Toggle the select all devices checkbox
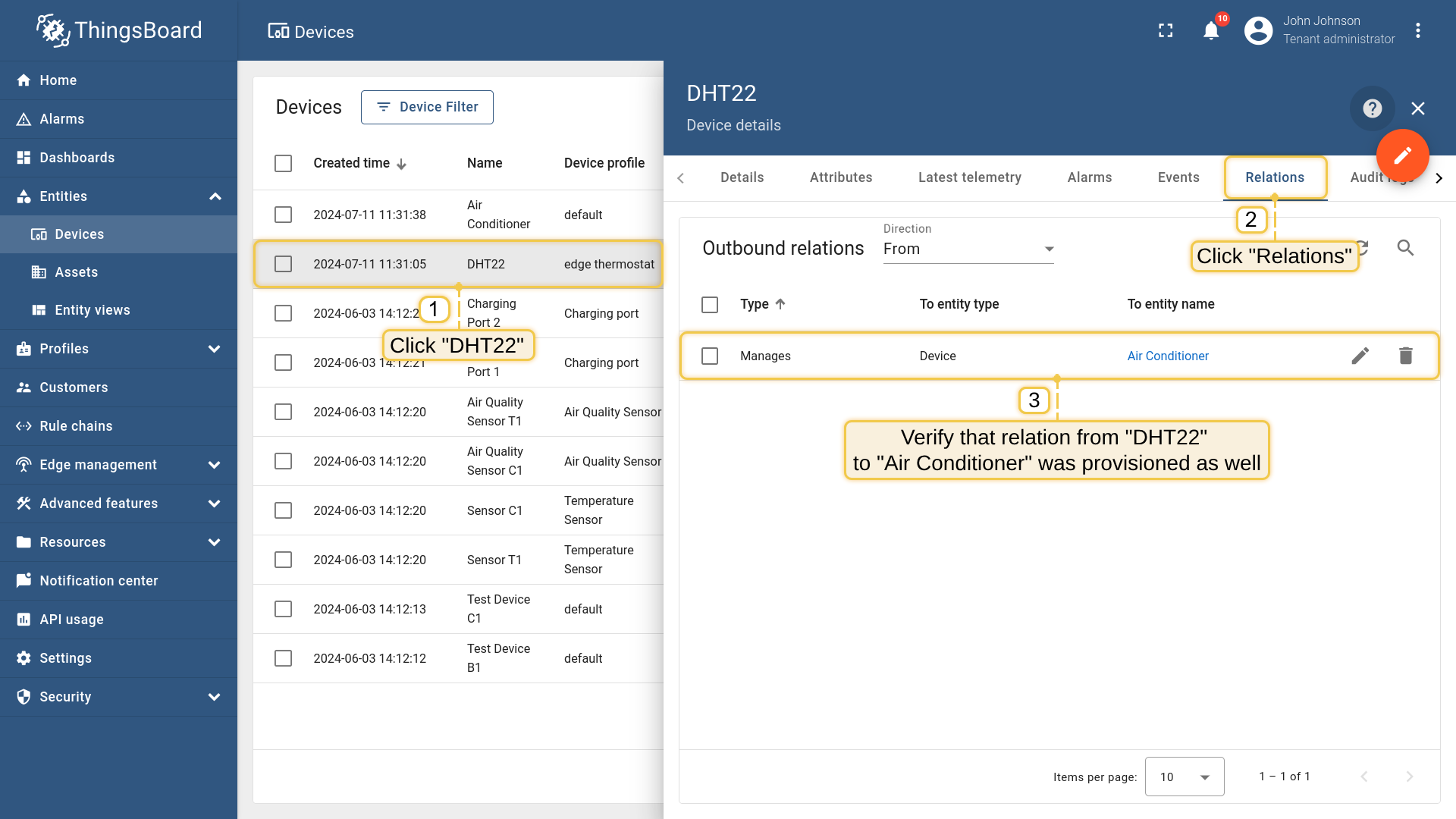The image size is (1456, 819). click(283, 163)
